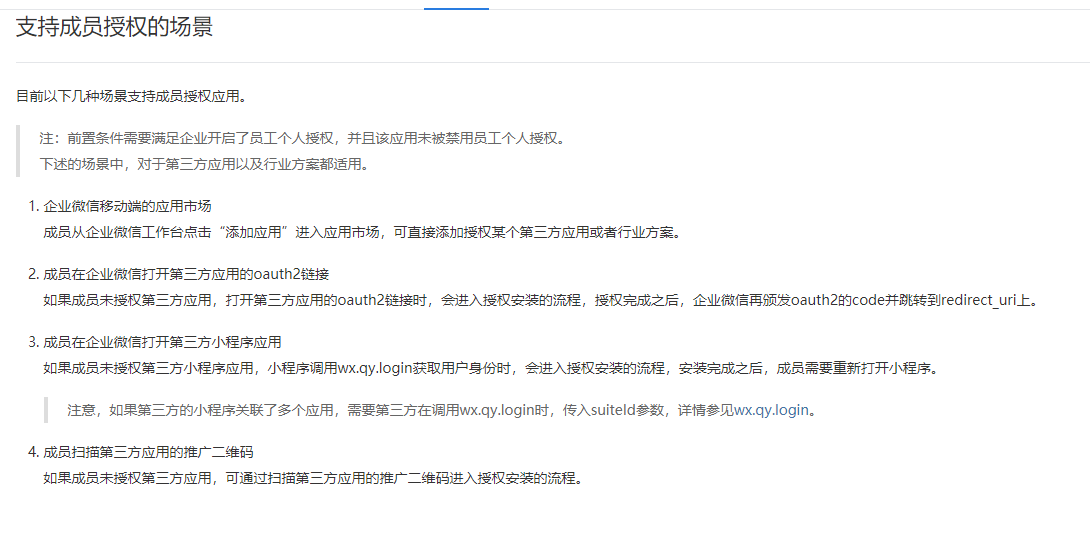1090x539 pixels.
Task: Click list item 1 企业微信移动端的应用市场
Action: [127, 206]
